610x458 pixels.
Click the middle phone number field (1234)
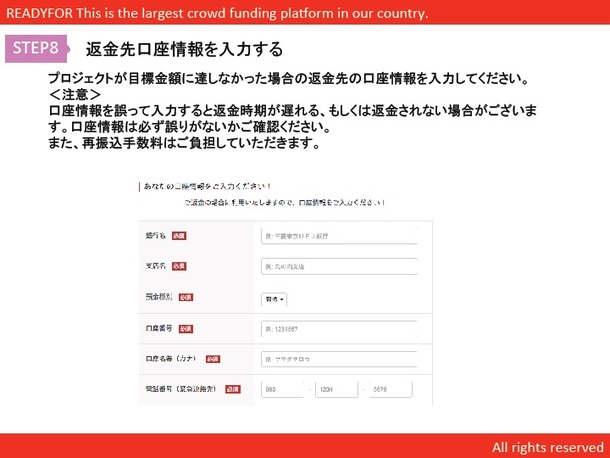(x=339, y=388)
